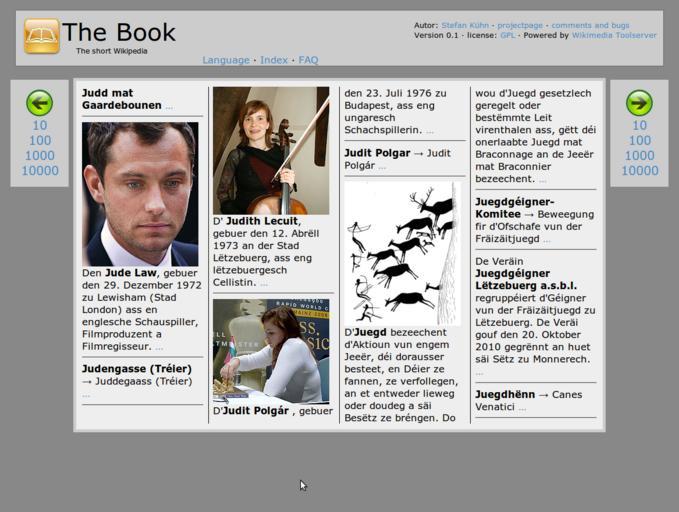Click the Judith Lecuit cello photo
Screen dimensions: 679x512
271,150
